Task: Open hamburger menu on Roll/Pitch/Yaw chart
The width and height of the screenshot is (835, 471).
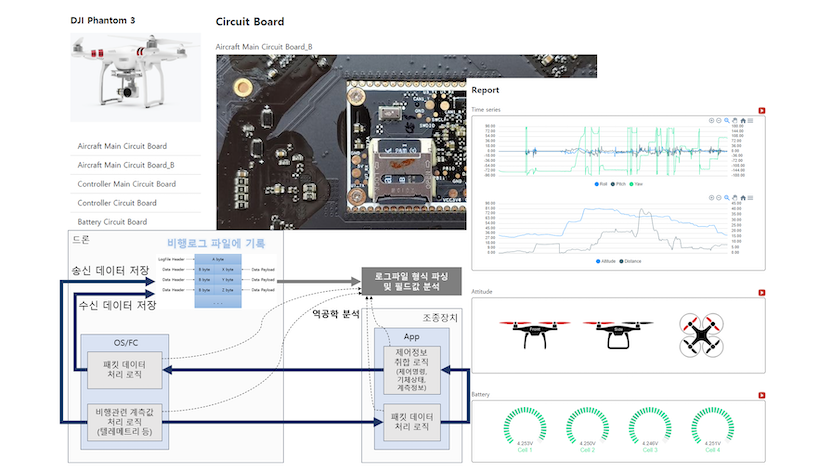Action: [751, 120]
